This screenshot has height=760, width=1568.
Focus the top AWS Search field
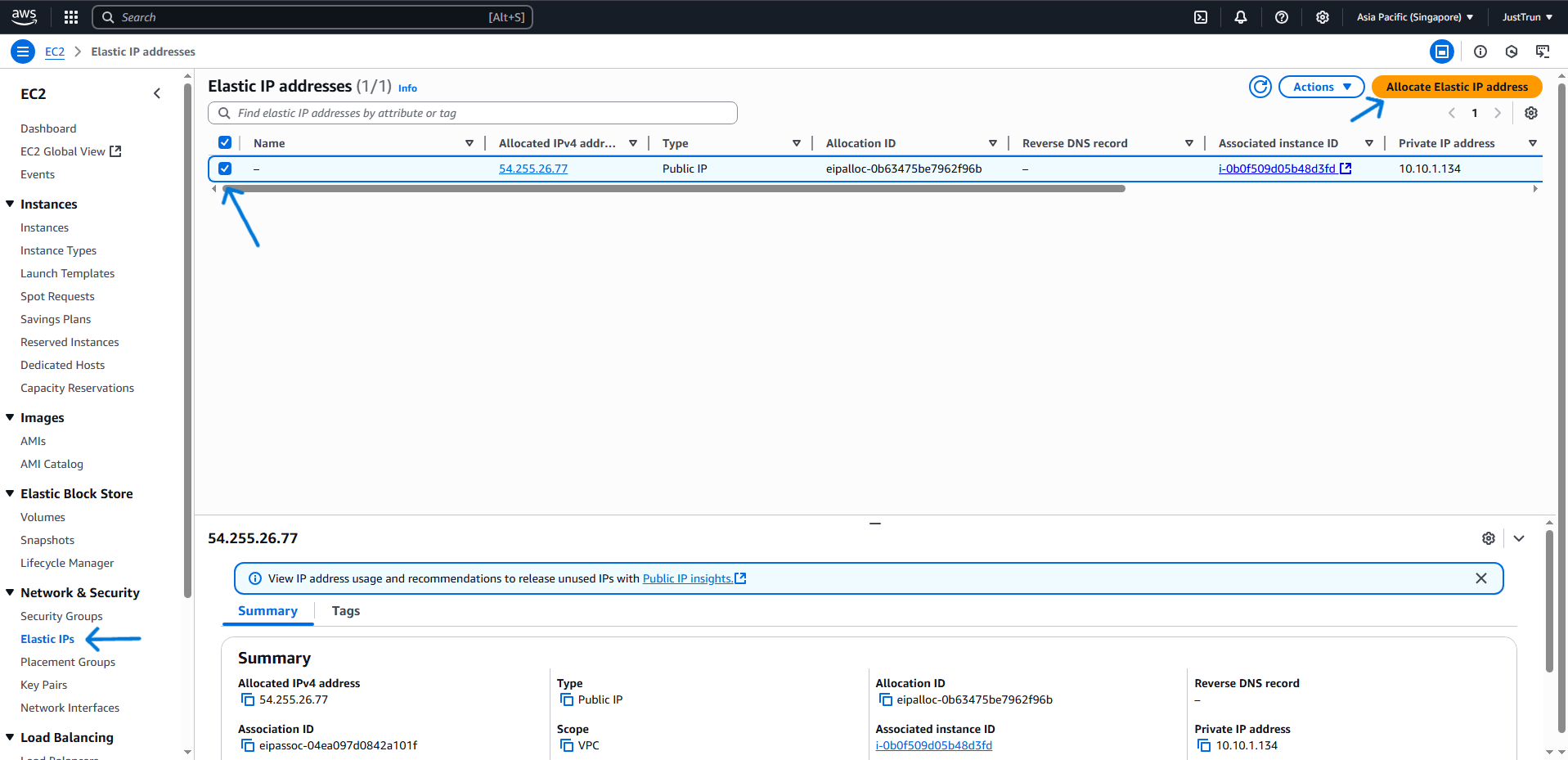(312, 17)
